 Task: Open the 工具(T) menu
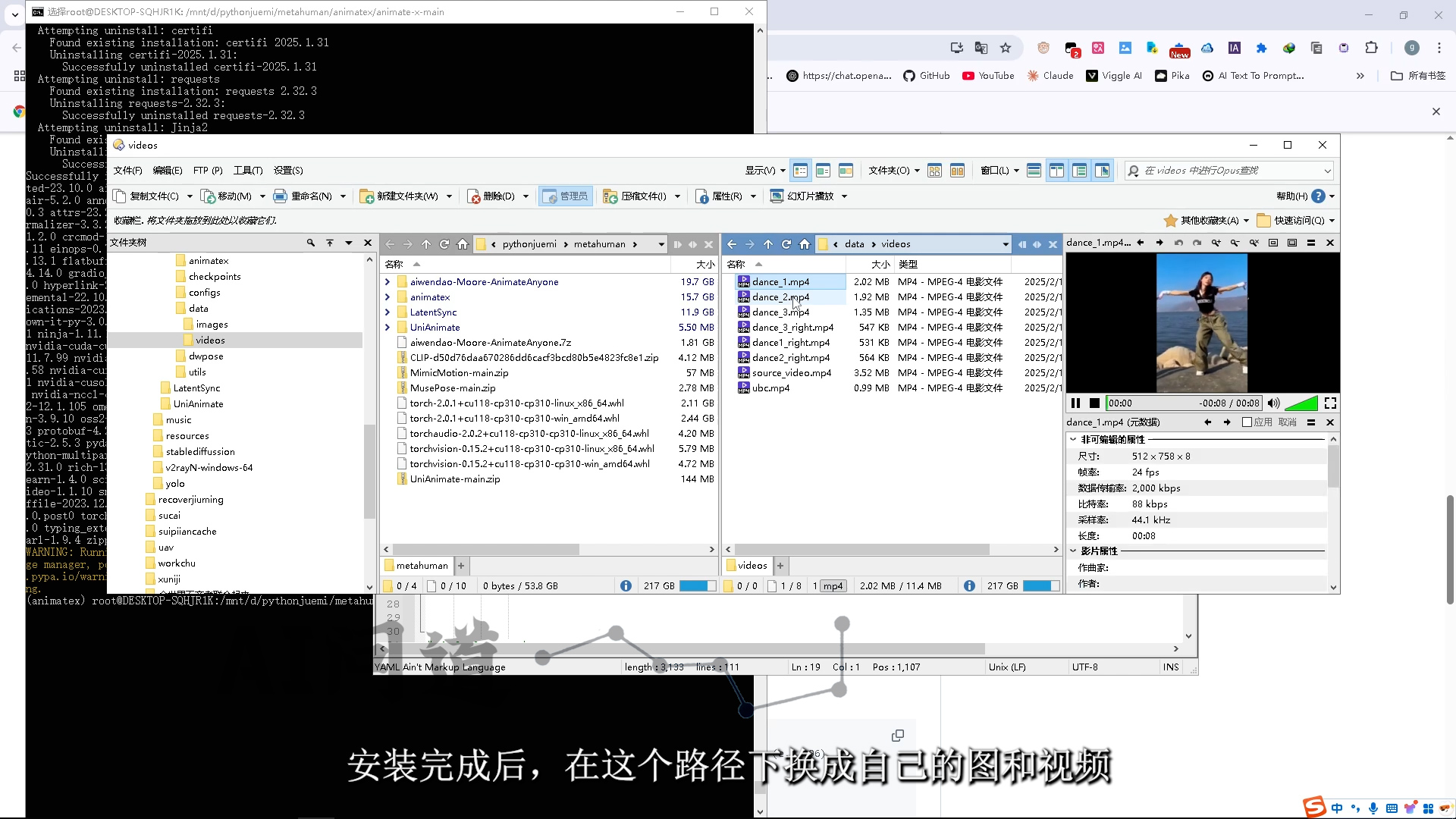pyautogui.click(x=247, y=171)
